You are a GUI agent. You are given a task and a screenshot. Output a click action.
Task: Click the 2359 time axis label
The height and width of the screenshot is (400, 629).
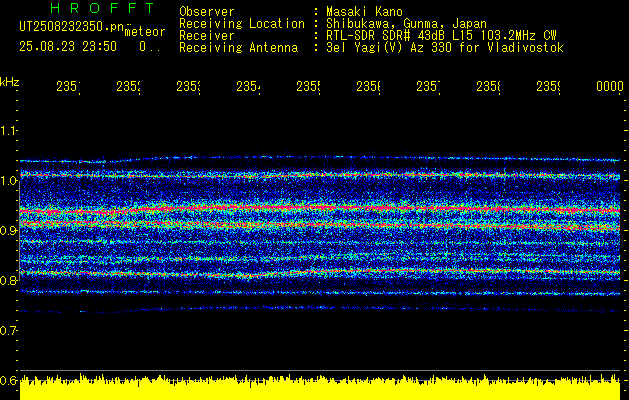click(x=548, y=86)
